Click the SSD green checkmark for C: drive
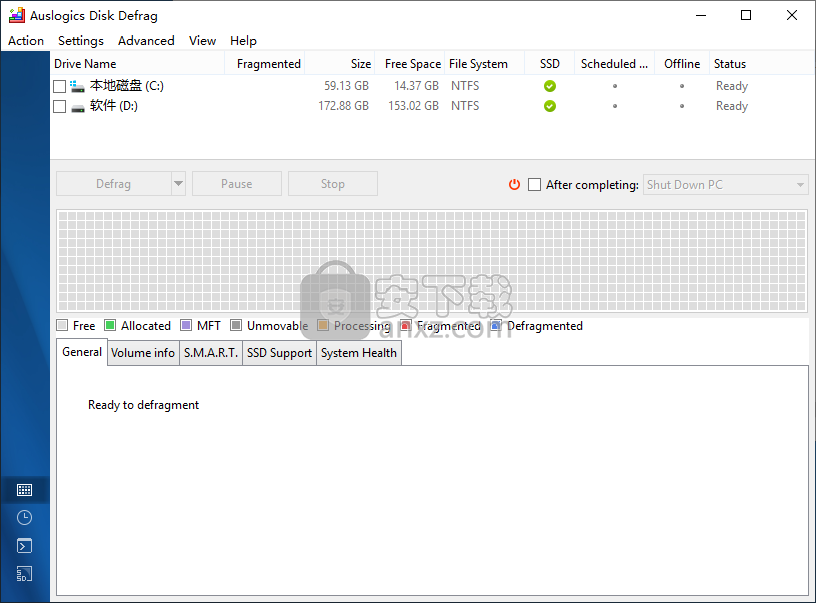This screenshot has width=816, height=603. click(550, 86)
